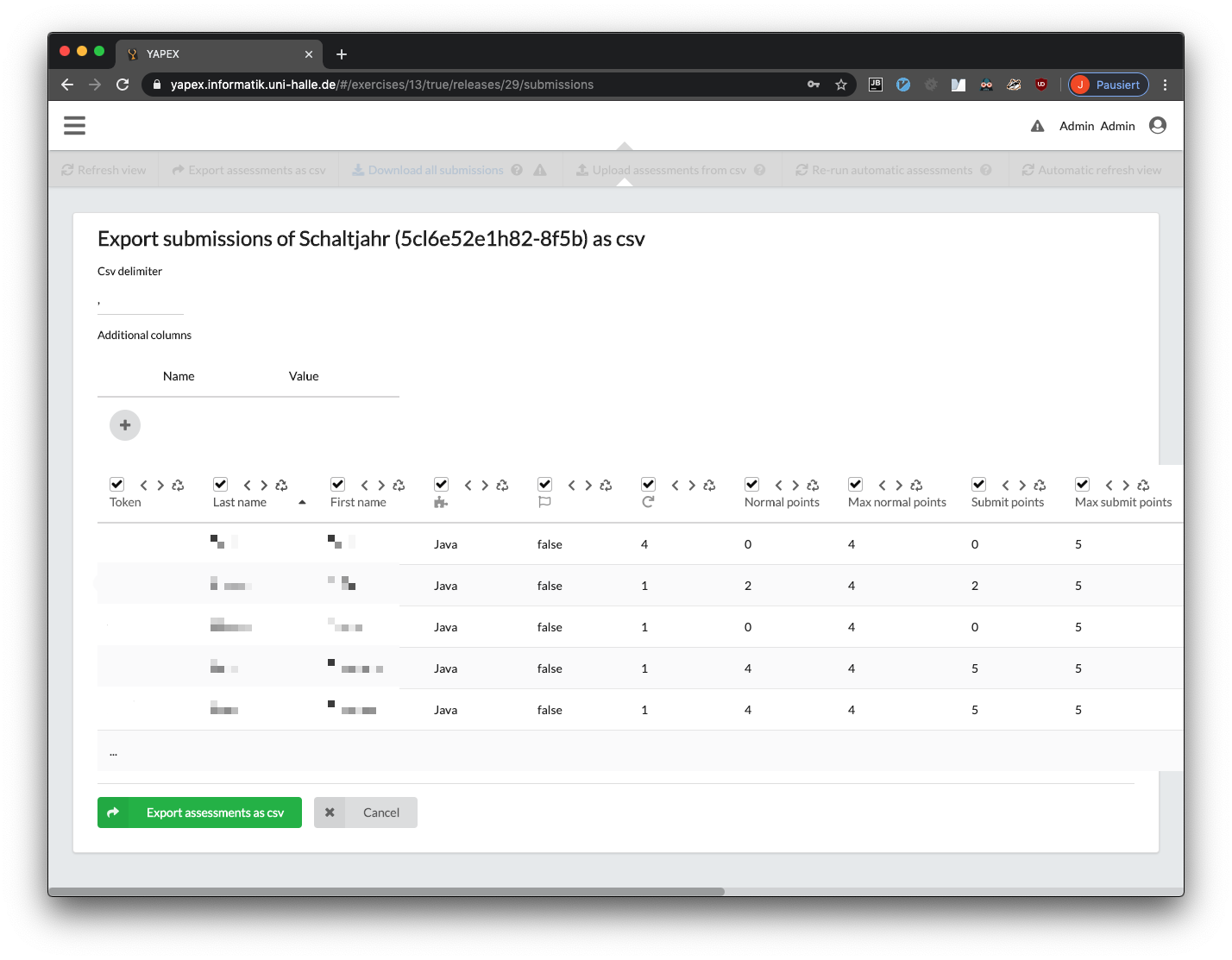This screenshot has width=1232, height=960.
Task: Uncheck the Normal points column checkbox
Action: pos(752,485)
